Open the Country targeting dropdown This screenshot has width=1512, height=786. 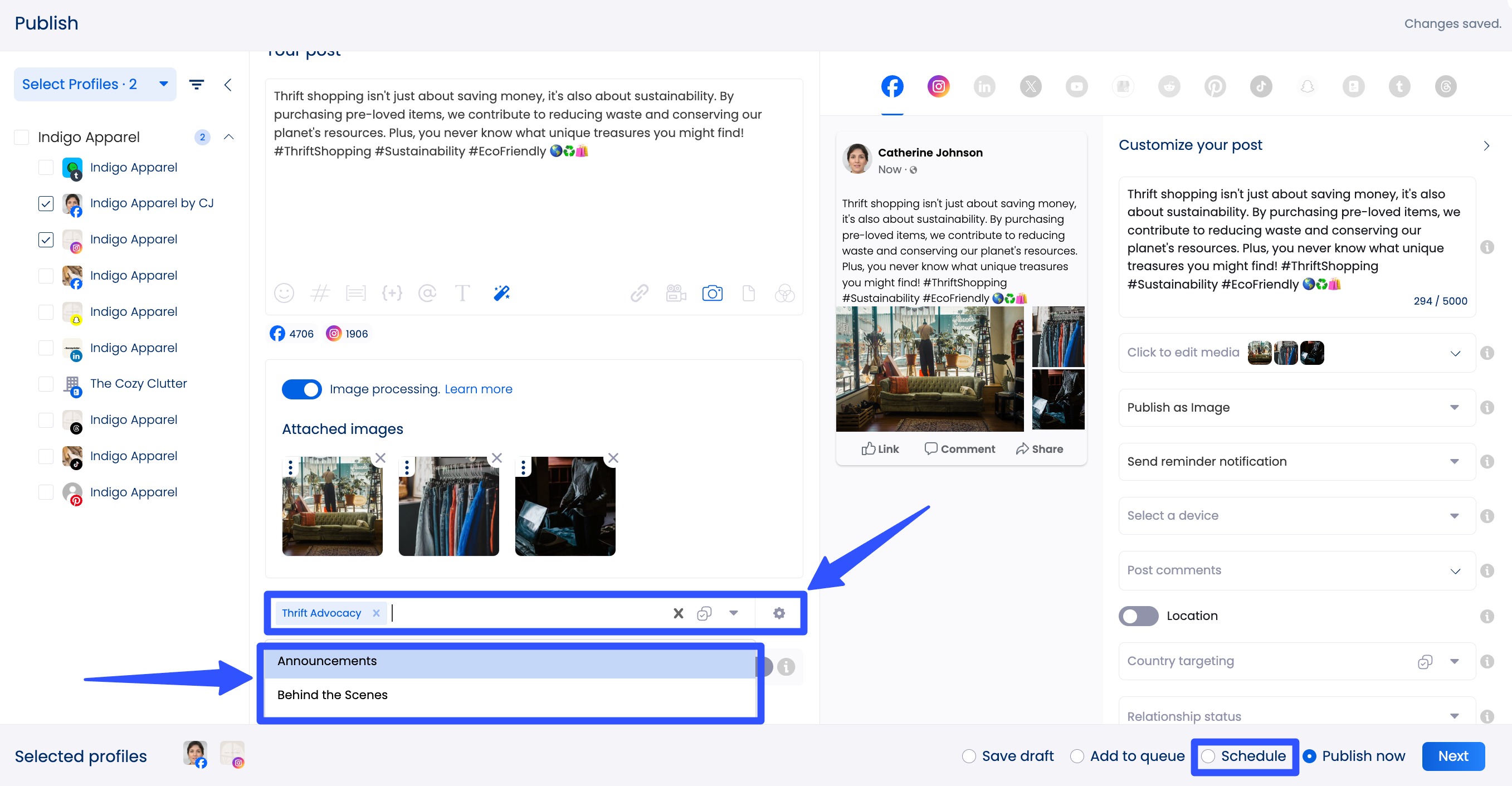(x=1455, y=661)
